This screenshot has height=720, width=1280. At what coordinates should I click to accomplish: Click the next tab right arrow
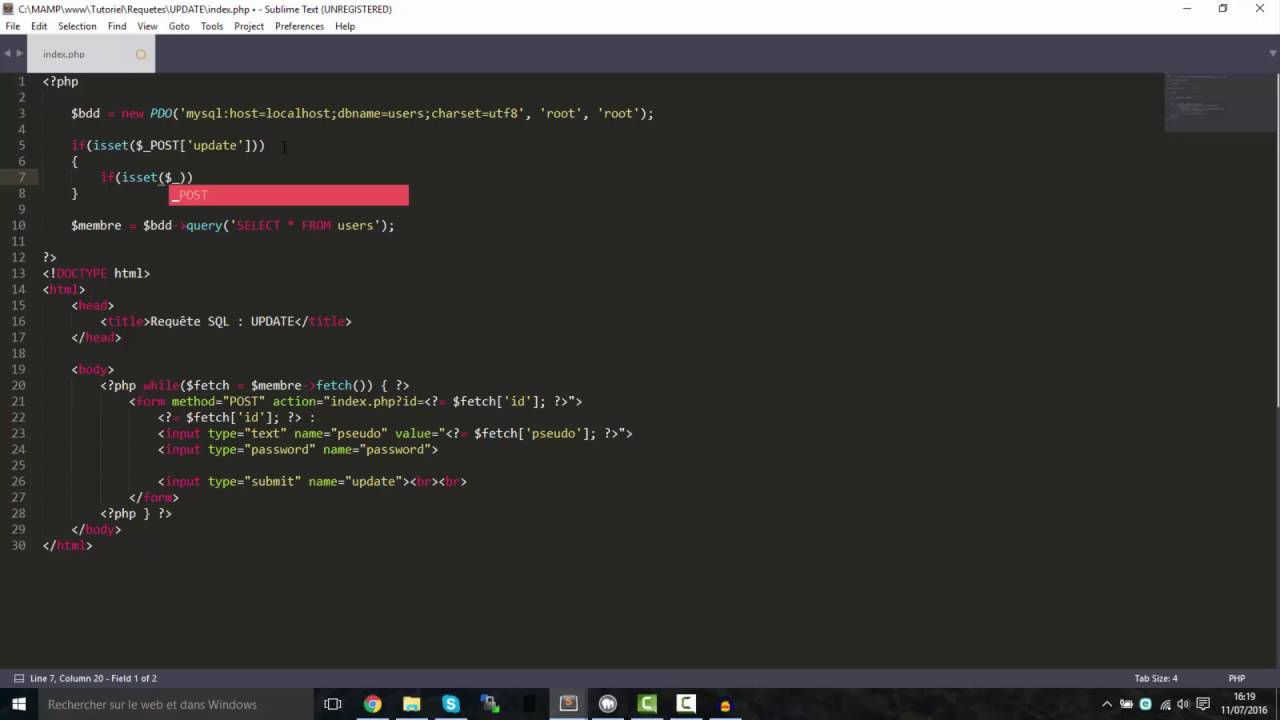(x=19, y=53)
